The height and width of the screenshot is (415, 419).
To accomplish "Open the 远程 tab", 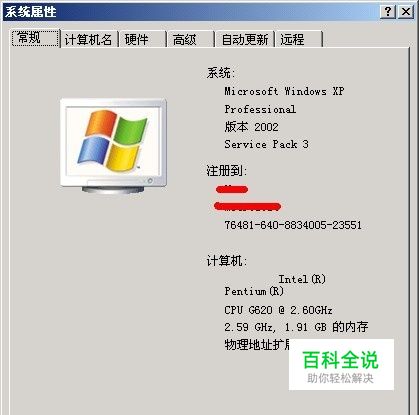I will [x=298, y=40].
